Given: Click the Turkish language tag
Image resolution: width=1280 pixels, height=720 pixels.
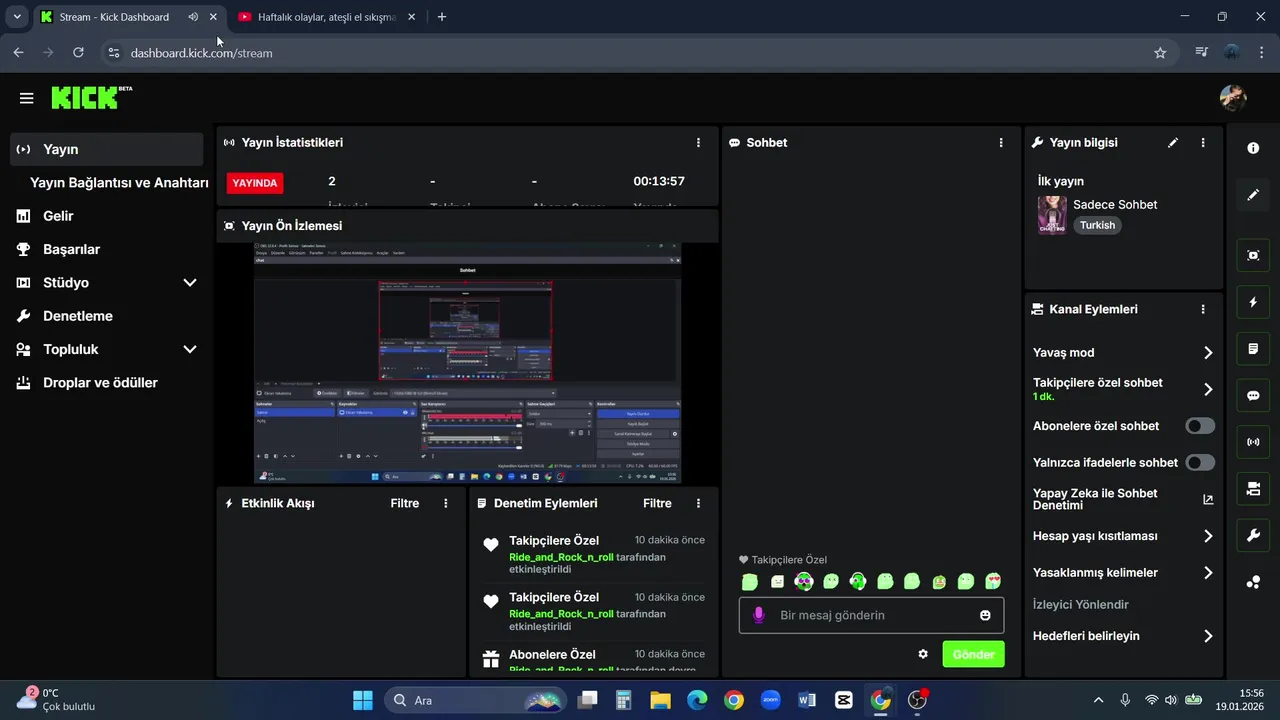Looking at the screenshot, I should coord(1097,226).
